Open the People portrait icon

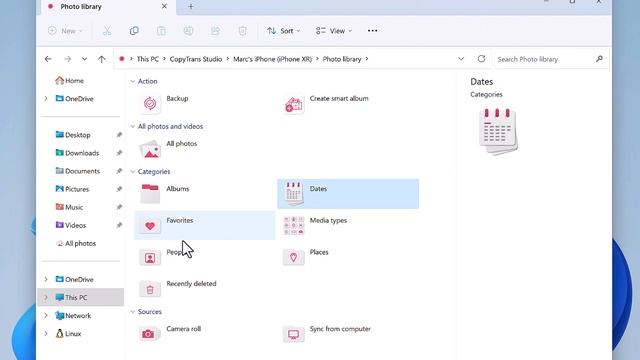coord(150,258)
